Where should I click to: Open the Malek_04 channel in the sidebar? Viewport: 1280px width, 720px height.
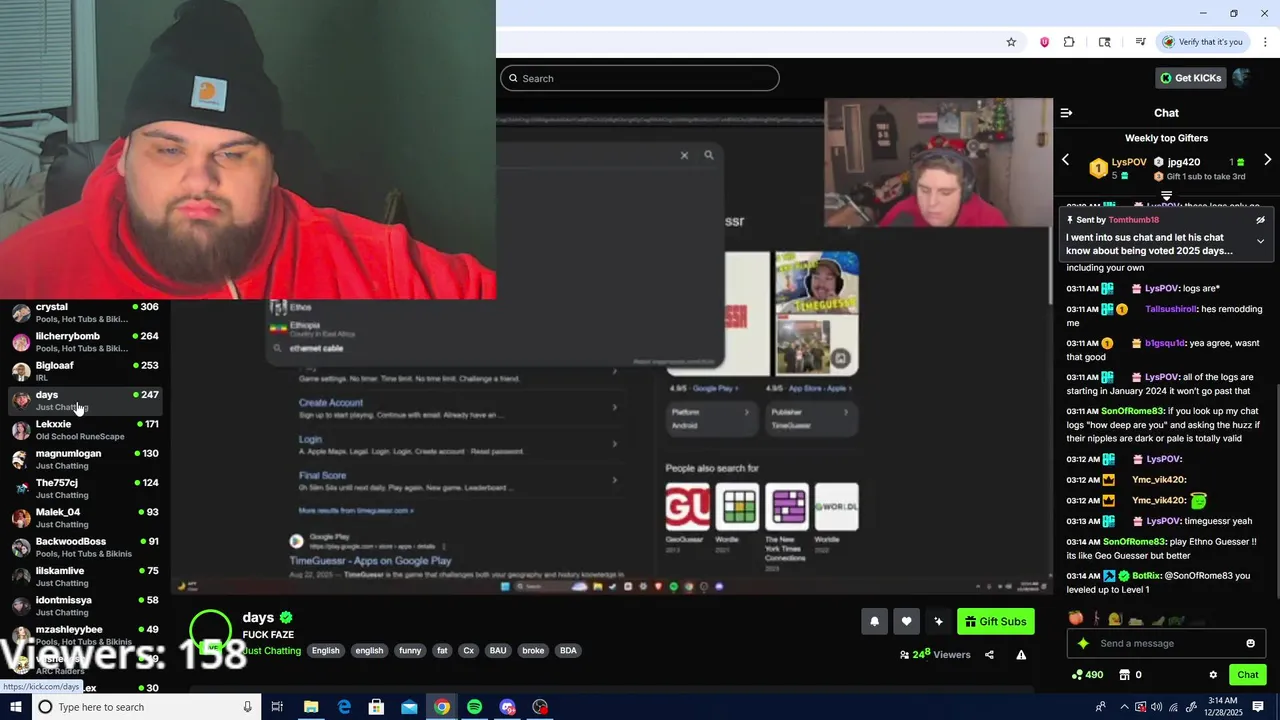[x=84, y=517]
